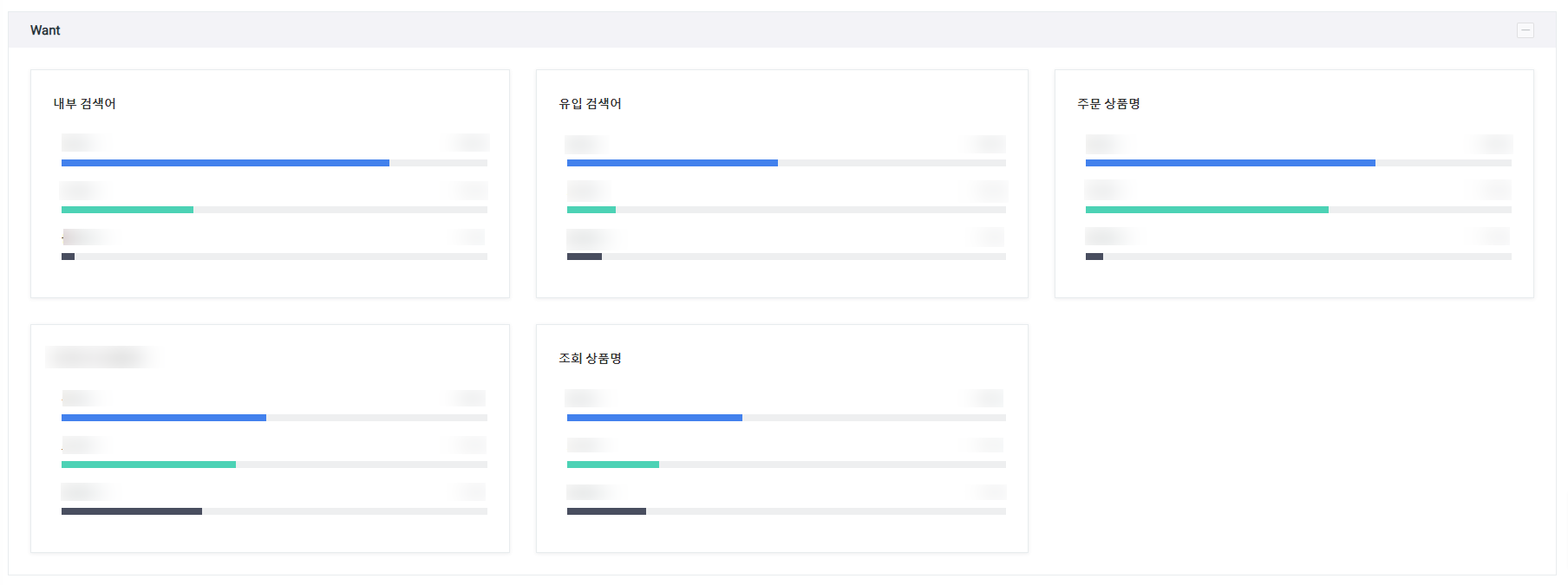Click green progress bar in 주문 상품명 card

[x=1206, y=210]
